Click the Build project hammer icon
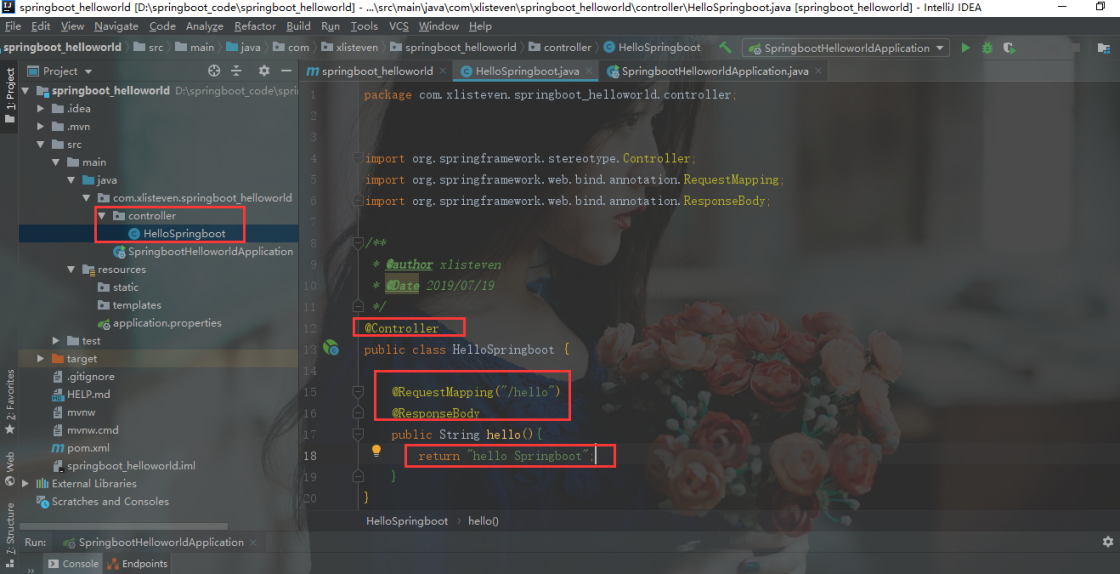Image resolution: width=1120 pixels, height=574 pixels. 725,48
